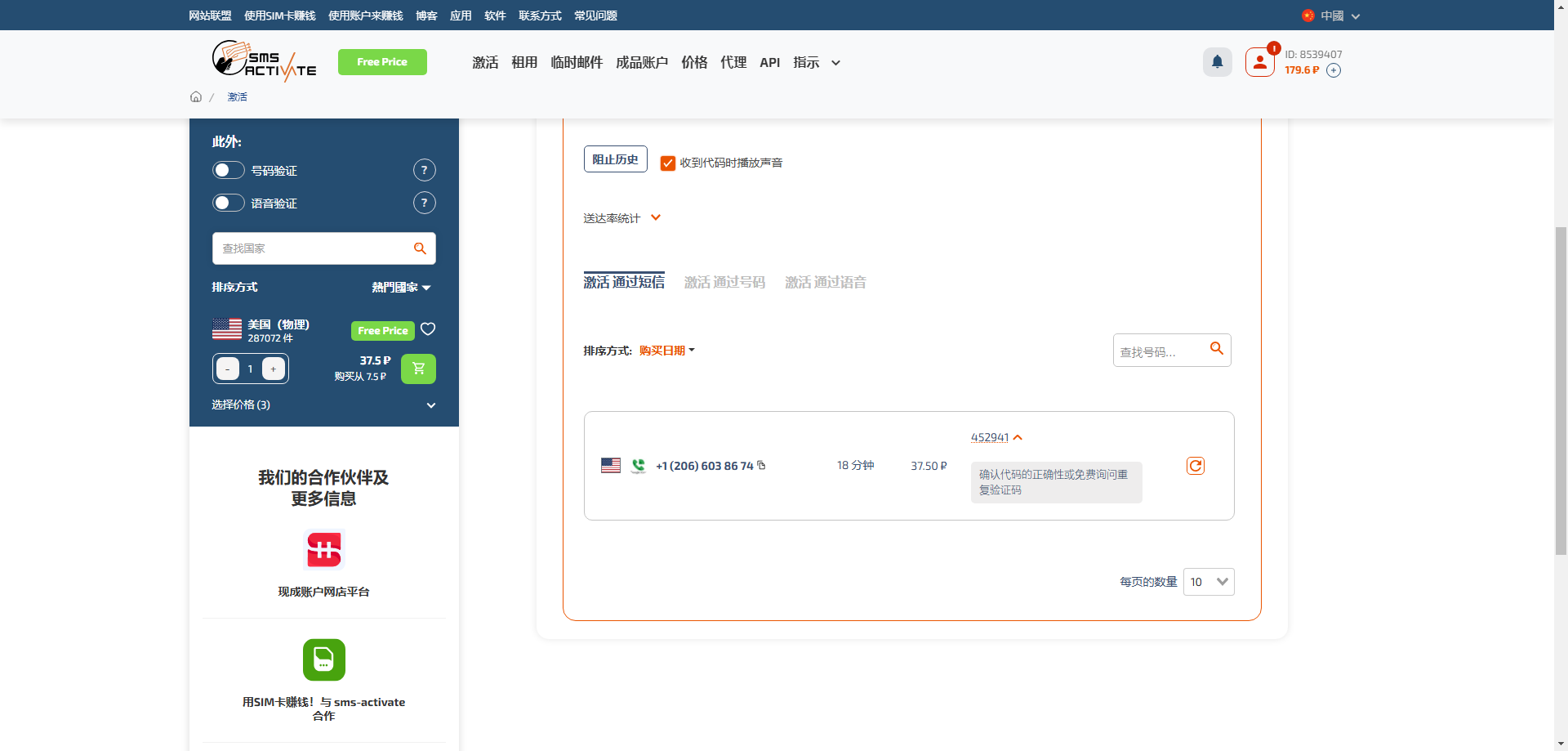Open the API menu item
Image resolution: width=1568 pixels, height=751 pixels.
(x=769, y=63)
